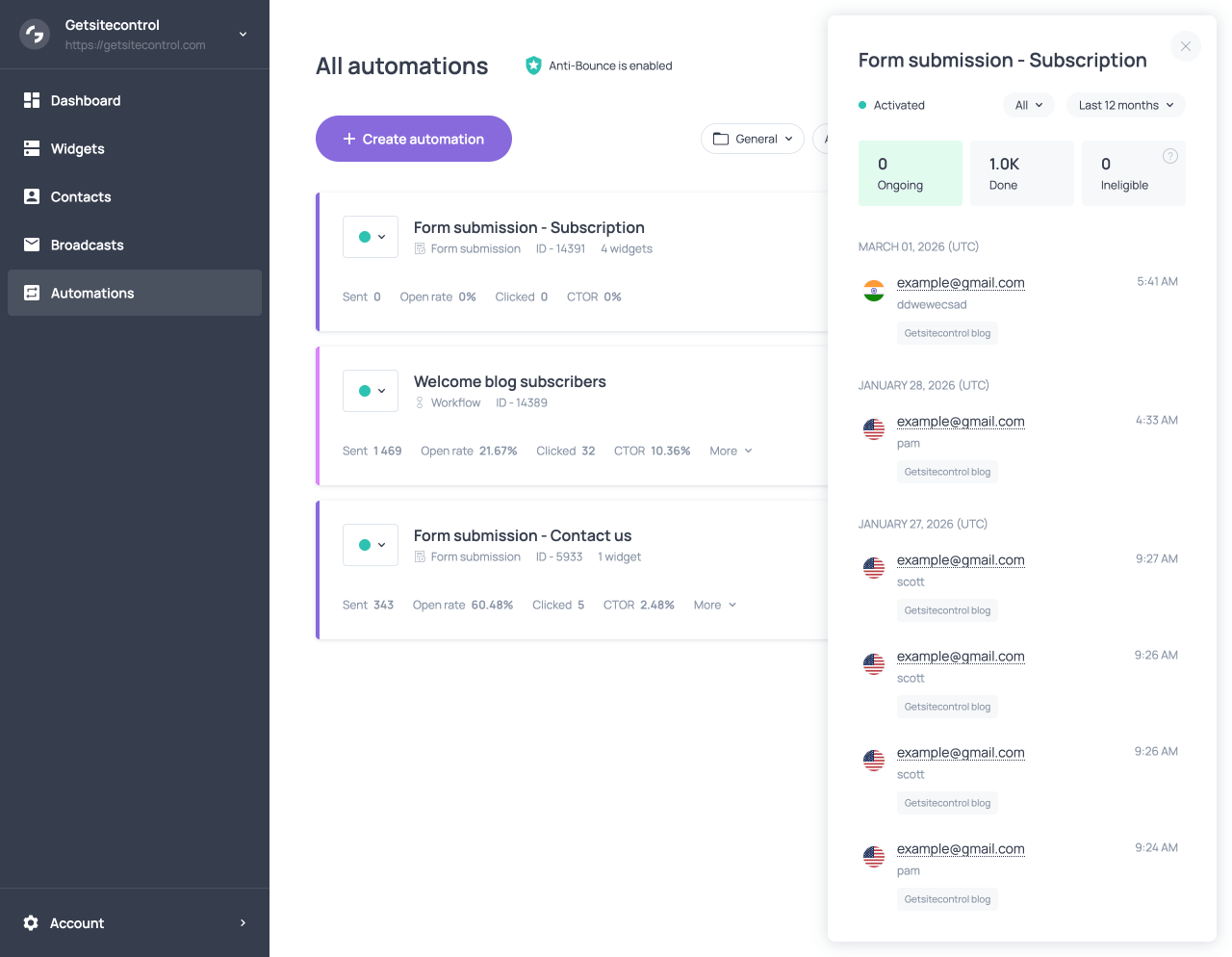This screenshot has width=1232, height=957.
Task: Open the General folder dropdown
Action: pos(753,139)
